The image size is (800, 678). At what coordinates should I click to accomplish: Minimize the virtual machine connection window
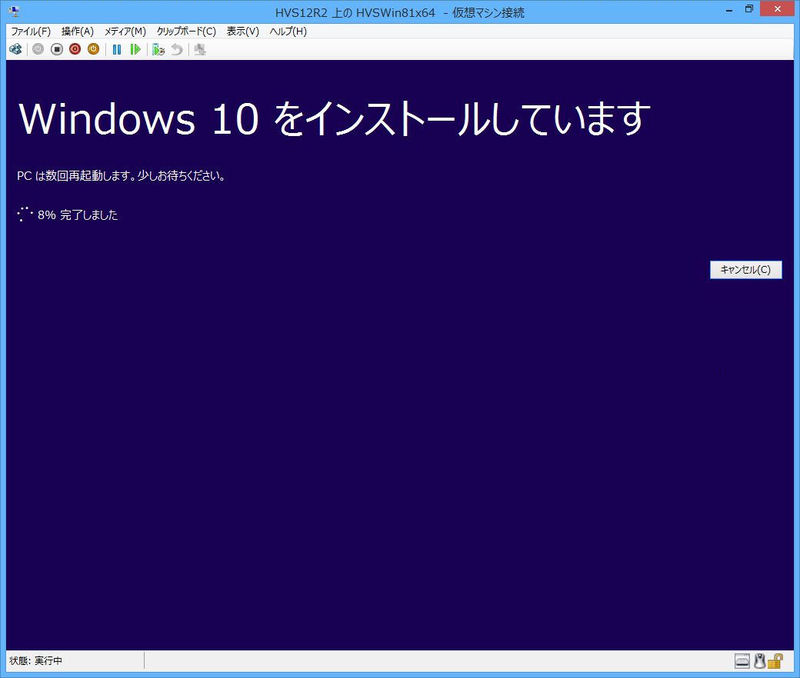coord(730,10)
